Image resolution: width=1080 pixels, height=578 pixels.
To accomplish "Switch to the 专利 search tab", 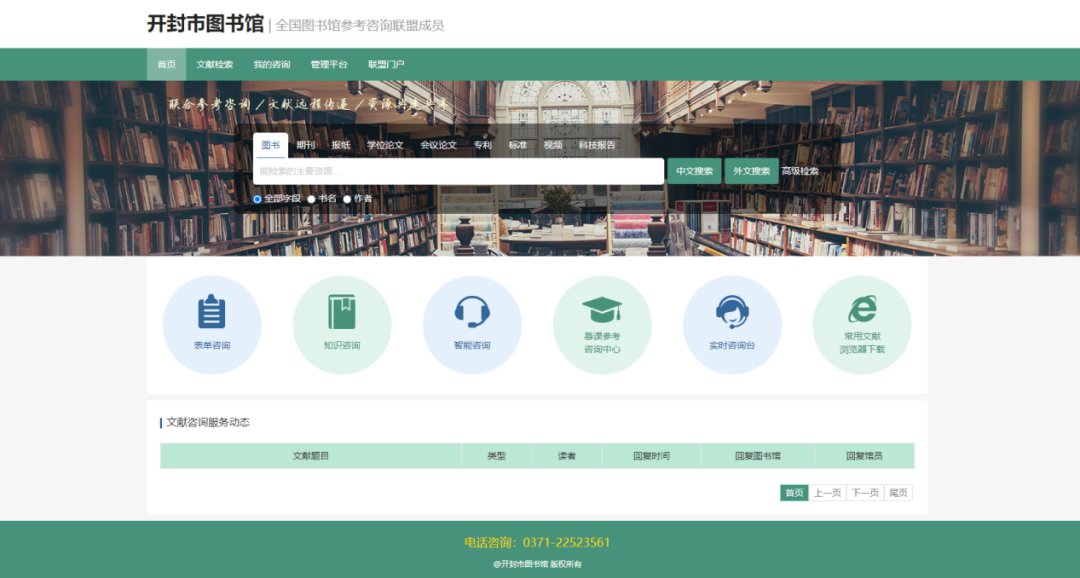I will (x=483, y=145).
